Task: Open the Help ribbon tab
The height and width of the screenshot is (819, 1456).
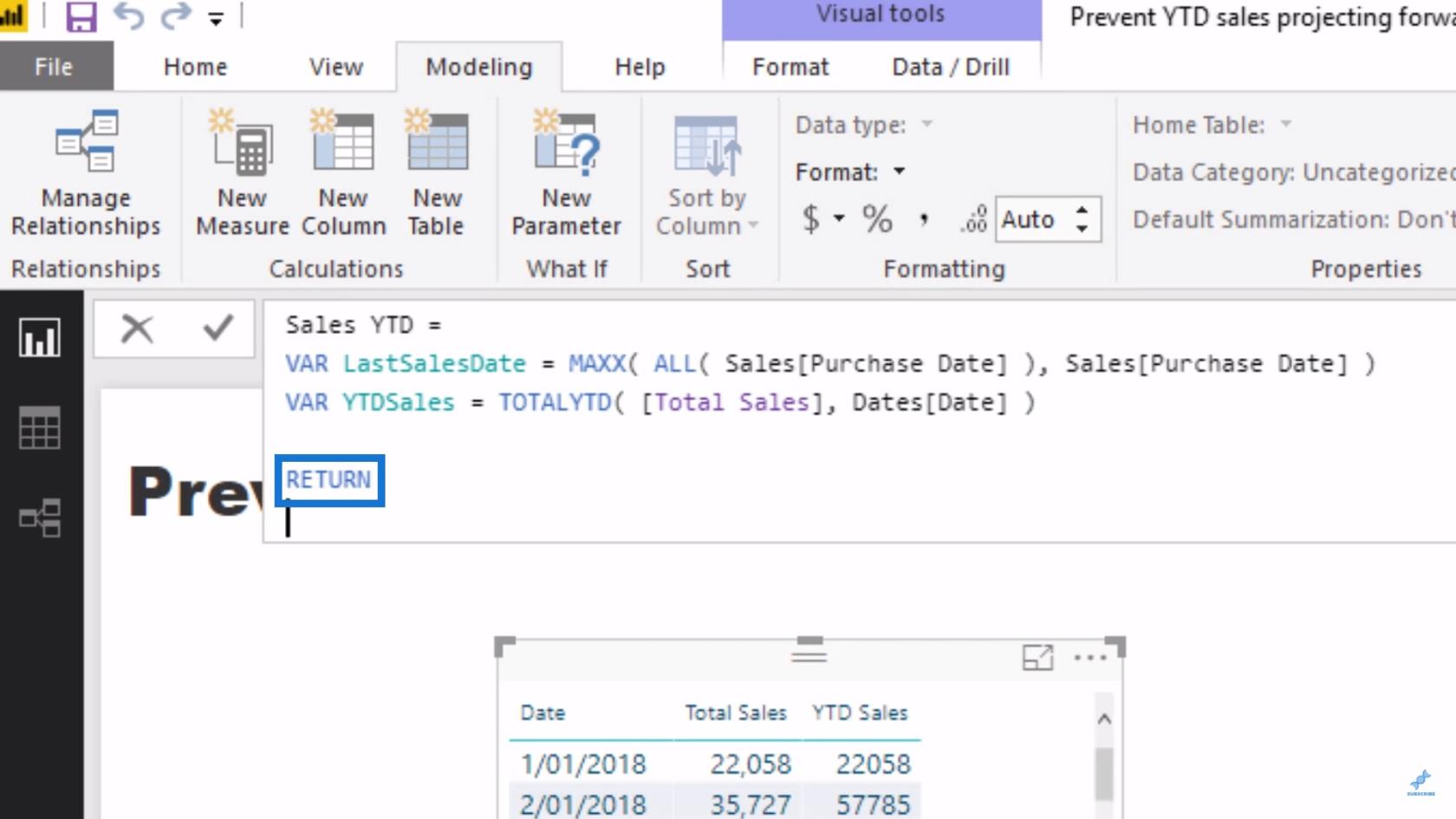Action: pos(640,67)
